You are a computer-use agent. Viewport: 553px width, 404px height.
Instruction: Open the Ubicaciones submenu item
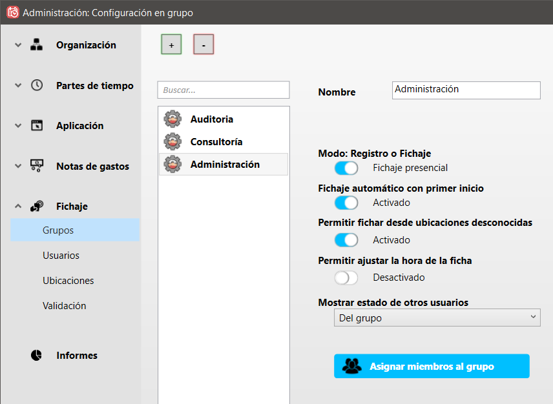(x=68, y=281)
